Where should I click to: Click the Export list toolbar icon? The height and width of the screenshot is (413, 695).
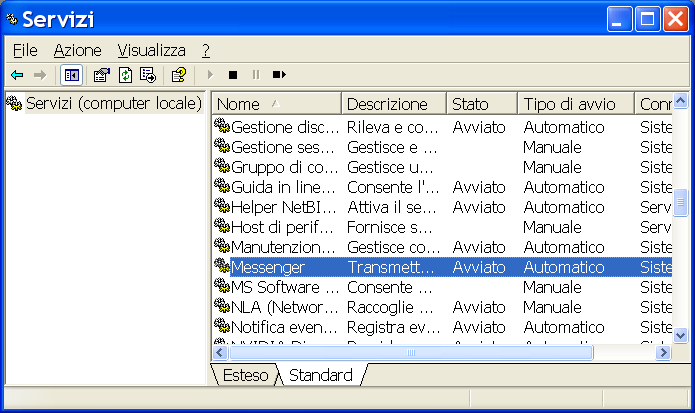(x=148, y=74)
